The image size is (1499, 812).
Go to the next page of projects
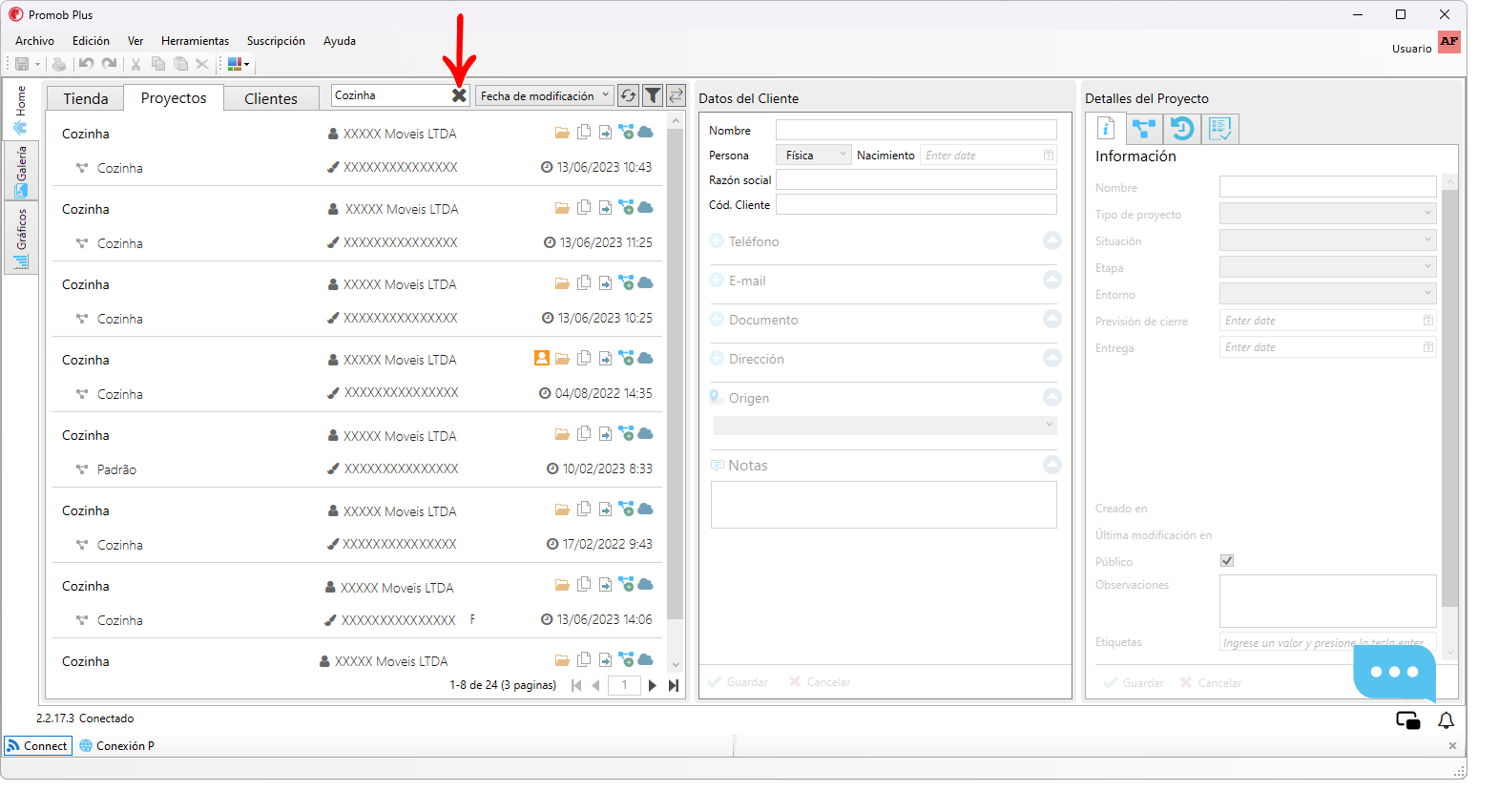click(653, 685)
